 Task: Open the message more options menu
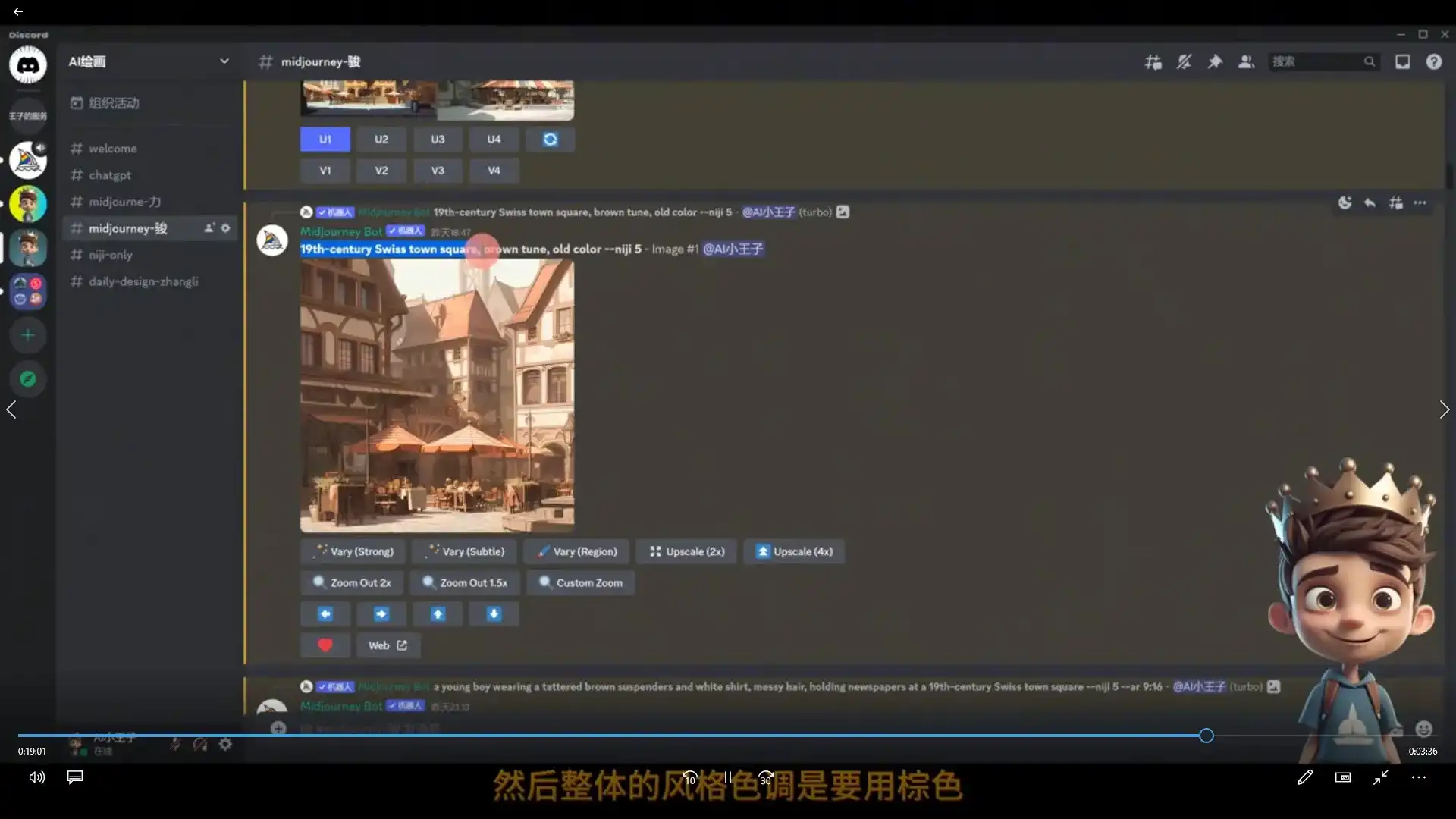pyautogui.click(x=1420, y=202)
